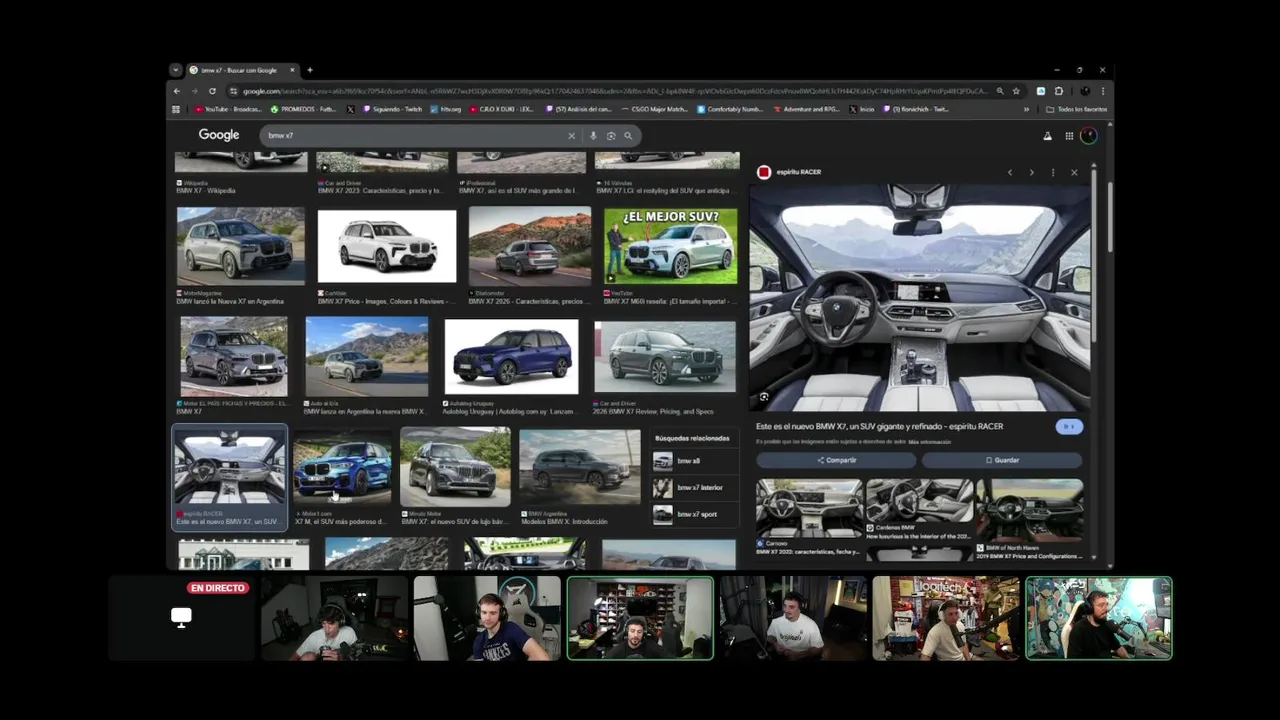Open Autoblog Uruguay dark blue BMW thumbnail

511,357
